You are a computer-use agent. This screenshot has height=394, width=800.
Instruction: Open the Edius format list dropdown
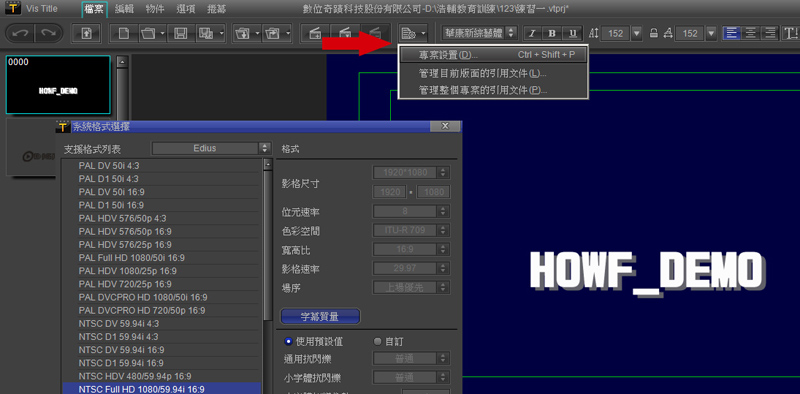211,149
